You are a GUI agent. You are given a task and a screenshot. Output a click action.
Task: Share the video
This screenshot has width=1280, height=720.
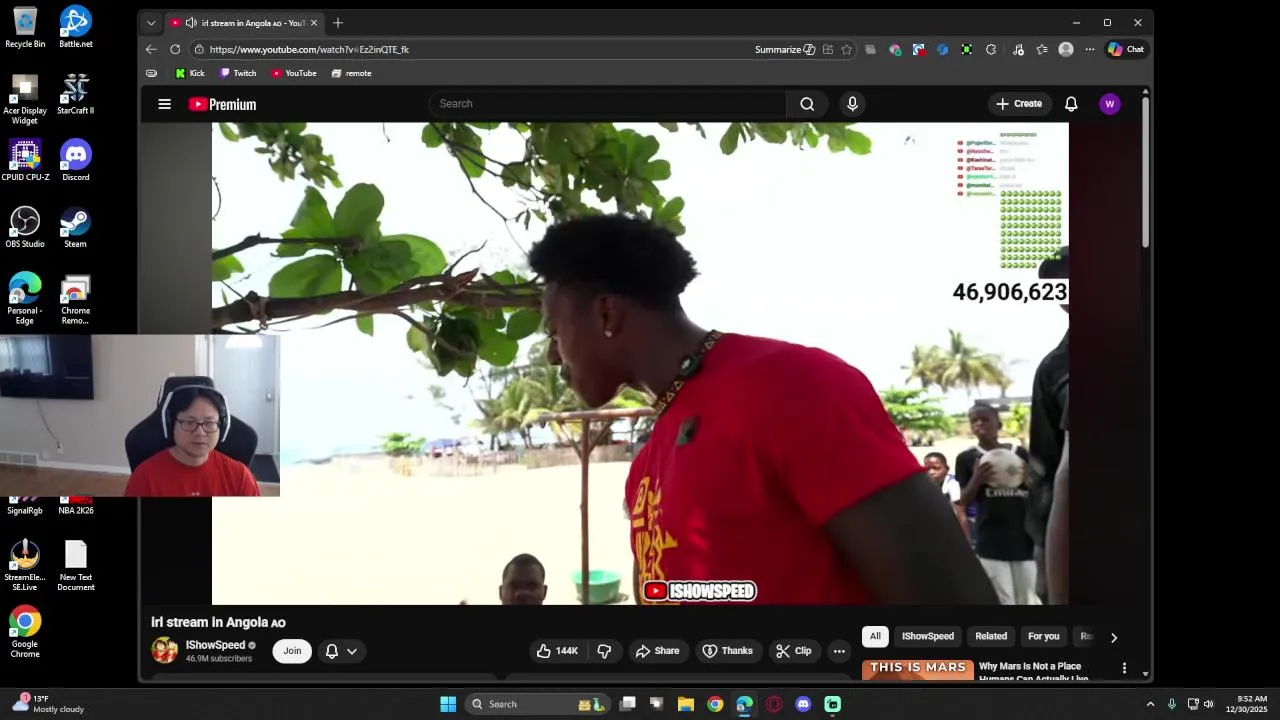click(657, 651)
